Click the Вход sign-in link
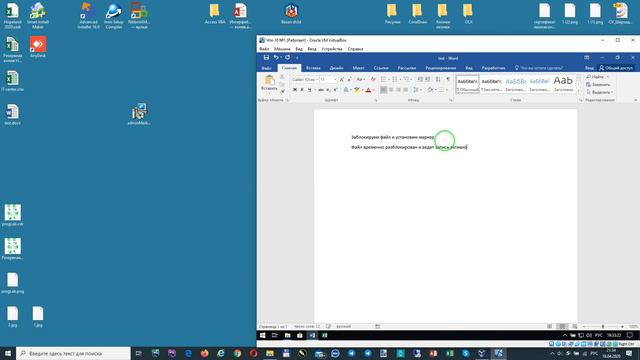This screenshot has height=360, width=640. tap(589, 68)
